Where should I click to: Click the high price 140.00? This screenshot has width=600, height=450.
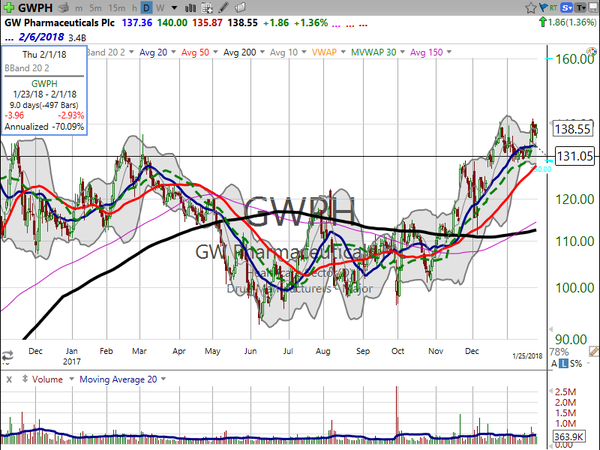[172, 23]
